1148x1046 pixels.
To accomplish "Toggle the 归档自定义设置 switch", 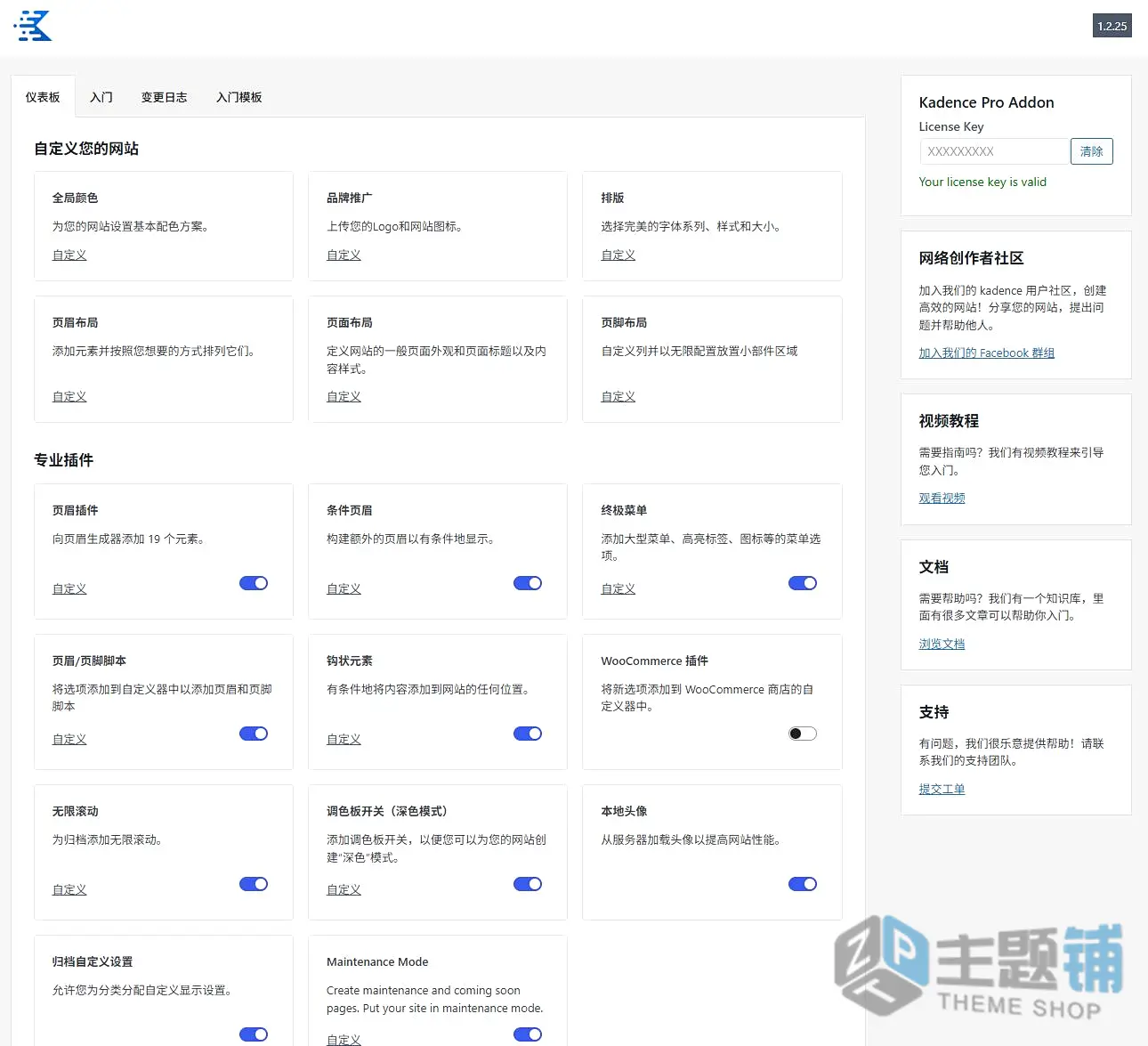I will coord(254,1034).
